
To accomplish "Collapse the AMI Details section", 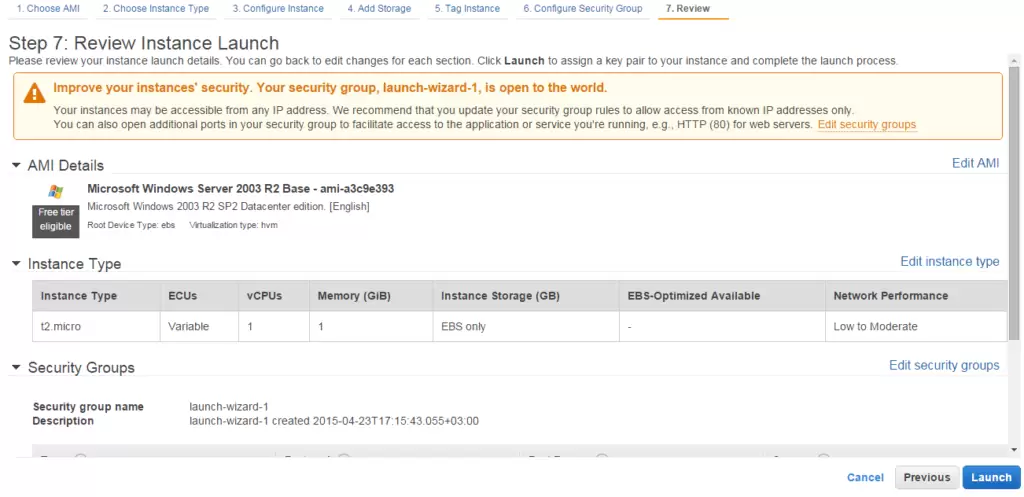I will coord(16,165).
